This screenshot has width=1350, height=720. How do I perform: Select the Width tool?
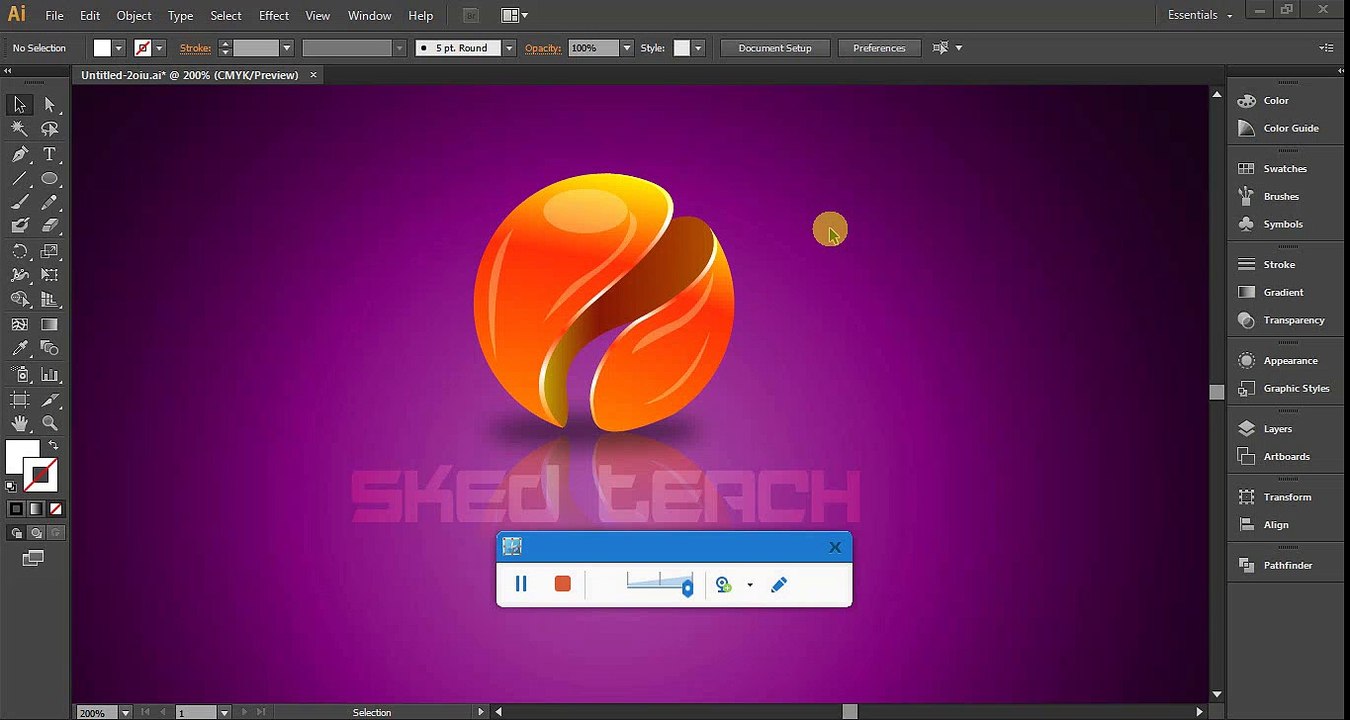click(x=19, y=275)
